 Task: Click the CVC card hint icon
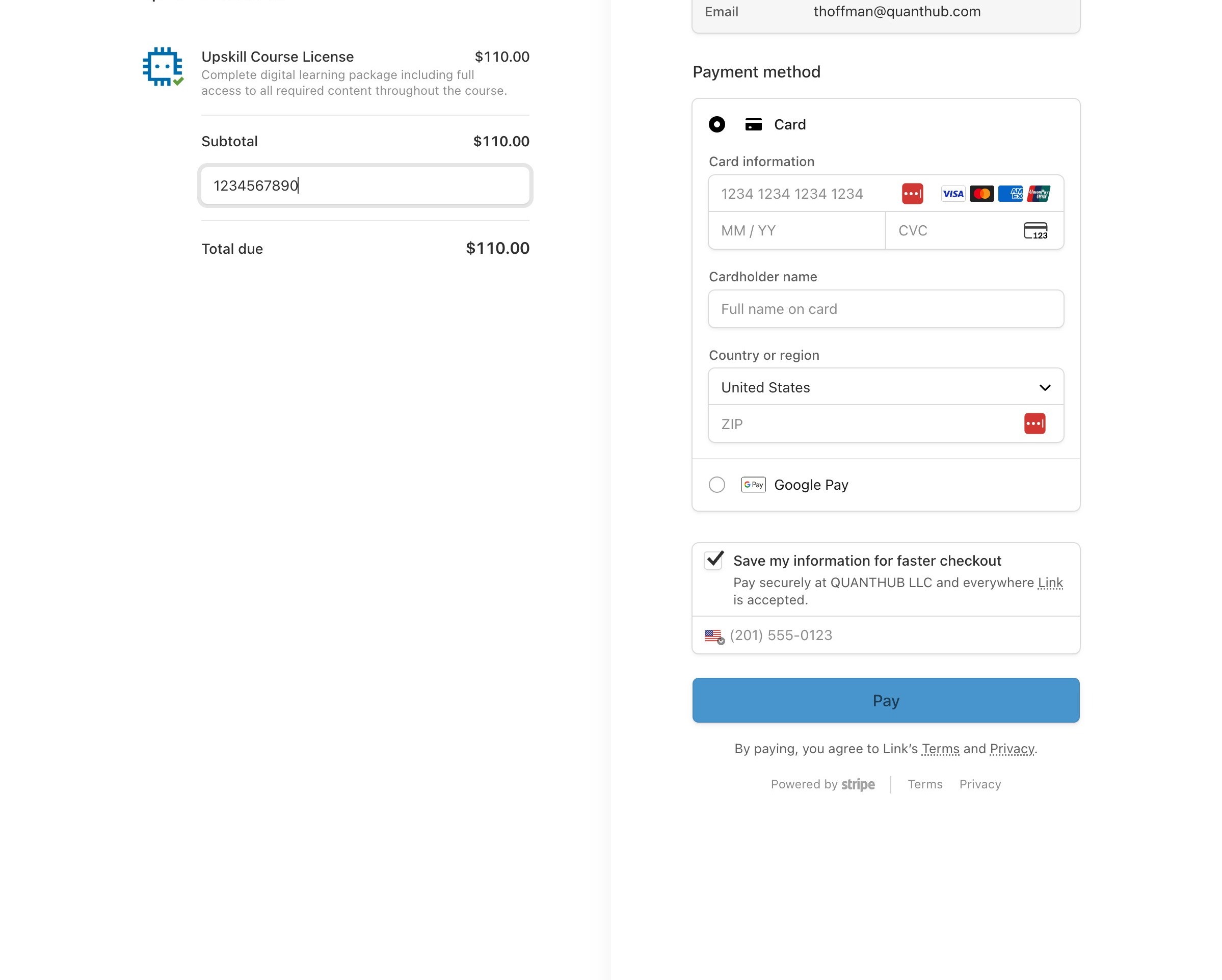point(1035,231)
